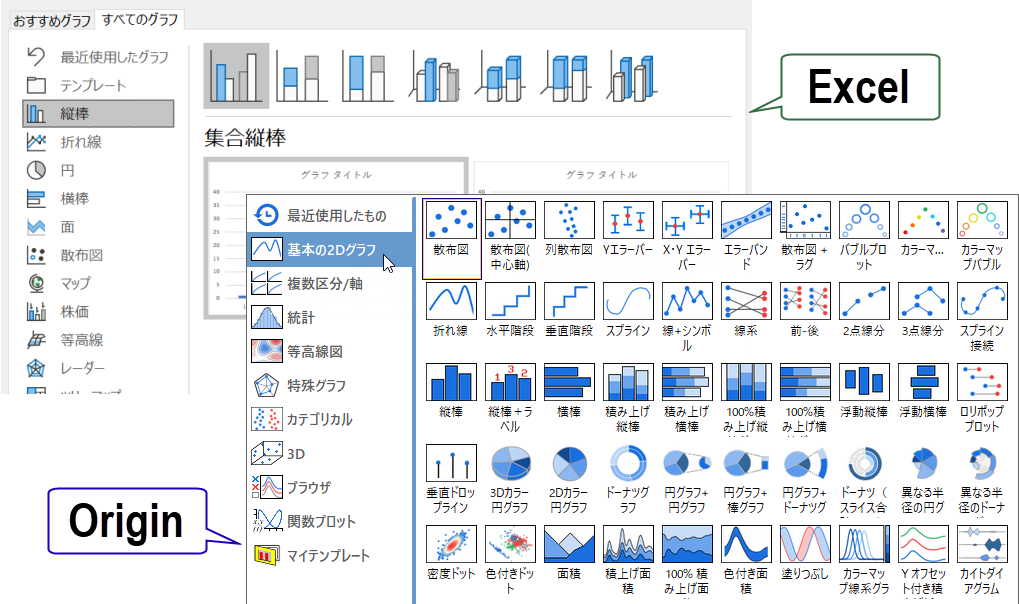
Task: Pick the スプライン curve icon
Action: 628,301
